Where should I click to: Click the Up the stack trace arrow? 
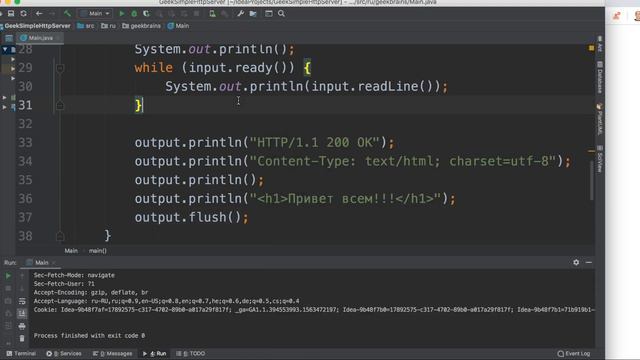click(x=22, y=276)
